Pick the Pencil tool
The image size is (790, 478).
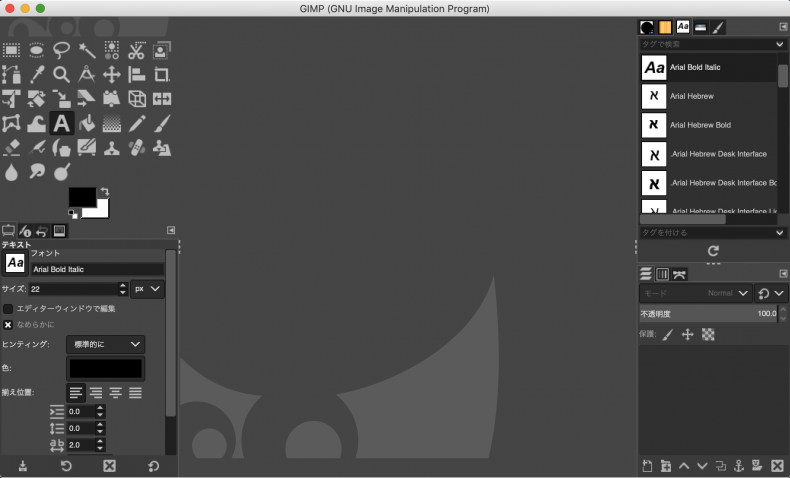tap(137, 123)
